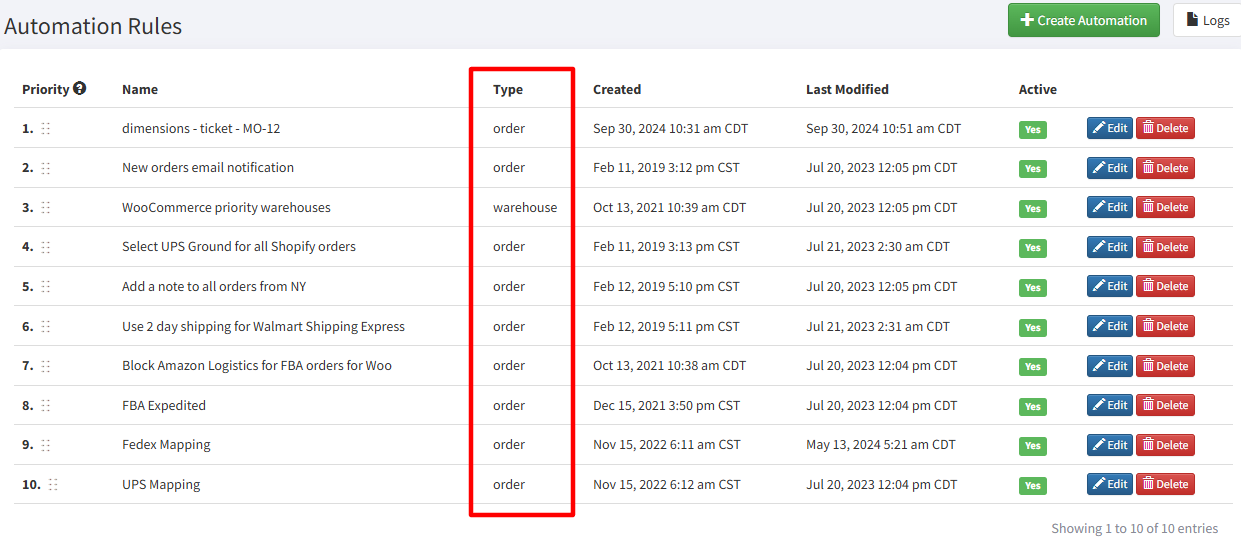Click drag handle beside UPS Mapping rule
Image resolution: width=1241 pixels, height=559 pixels.
(54, 485)
